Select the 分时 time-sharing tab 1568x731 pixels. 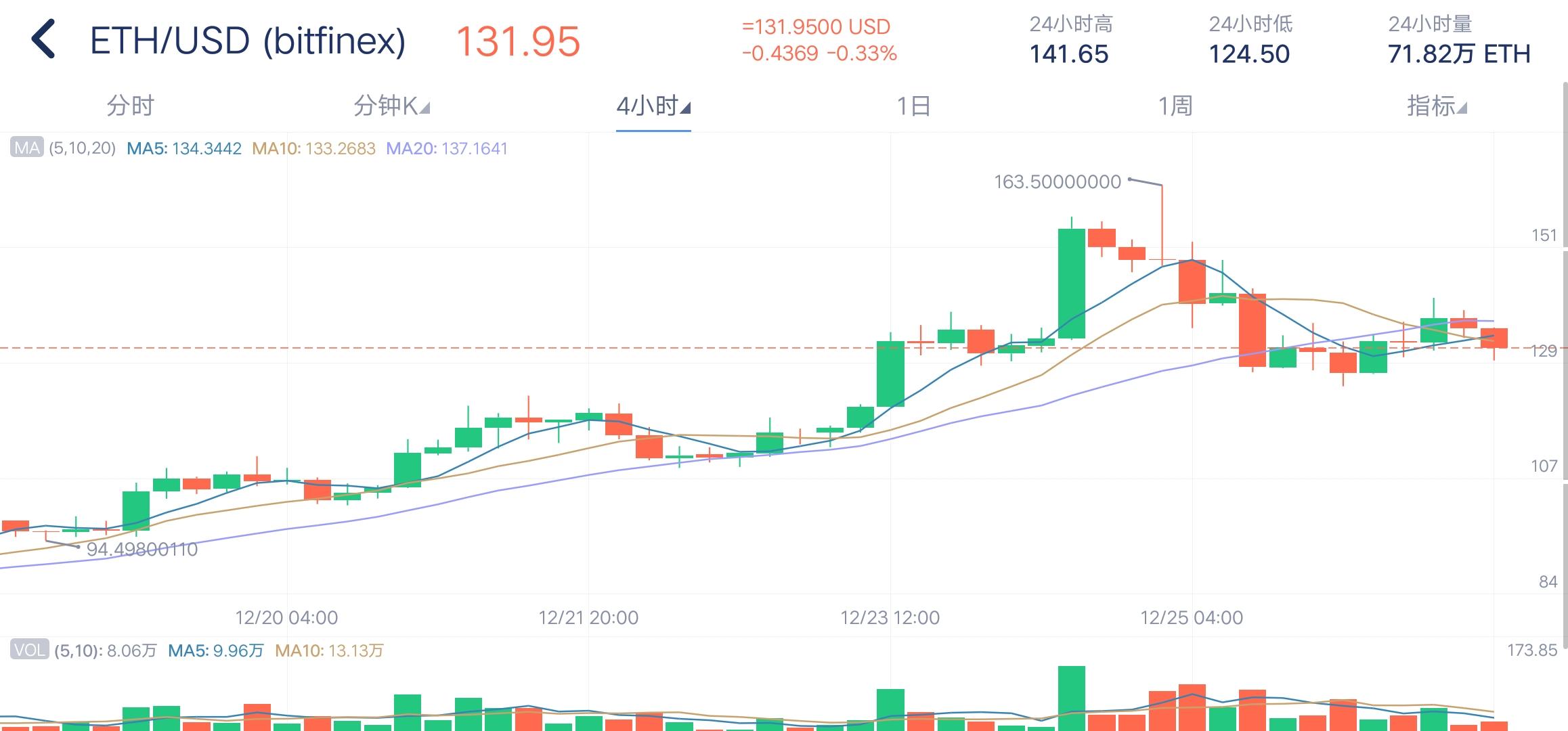point(131,106)
